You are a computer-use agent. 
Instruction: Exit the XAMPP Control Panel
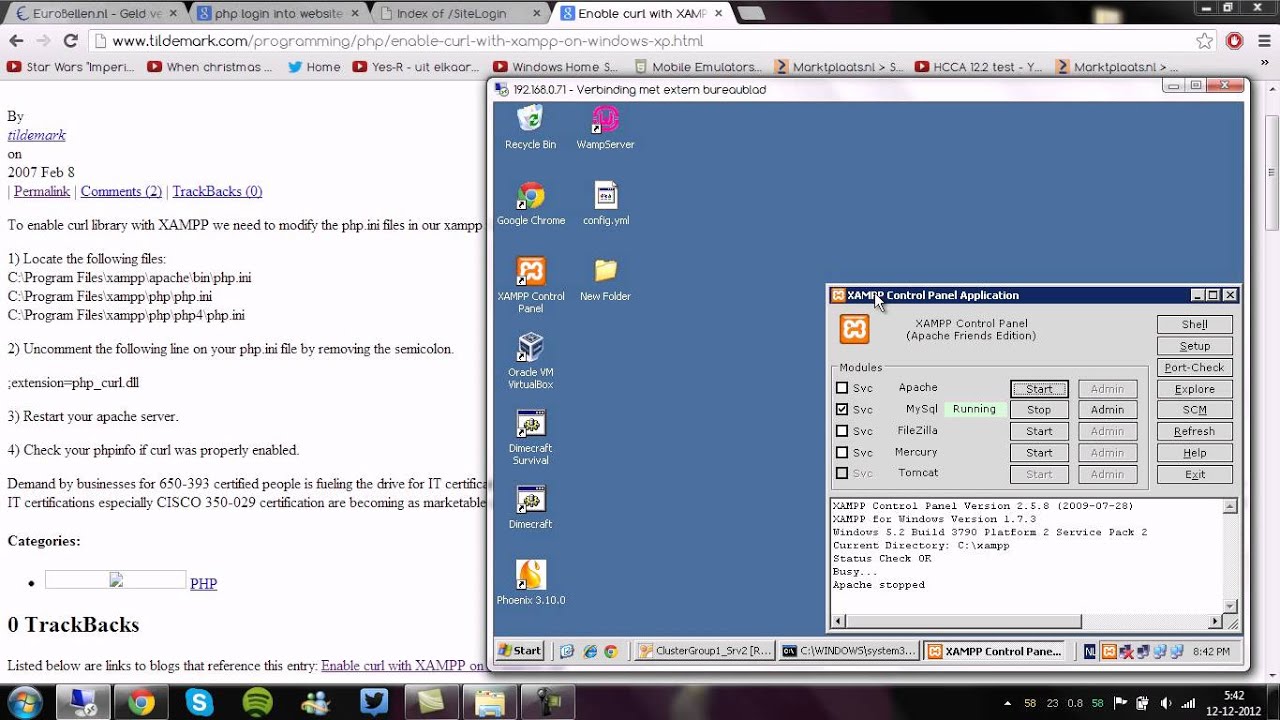1194,475
